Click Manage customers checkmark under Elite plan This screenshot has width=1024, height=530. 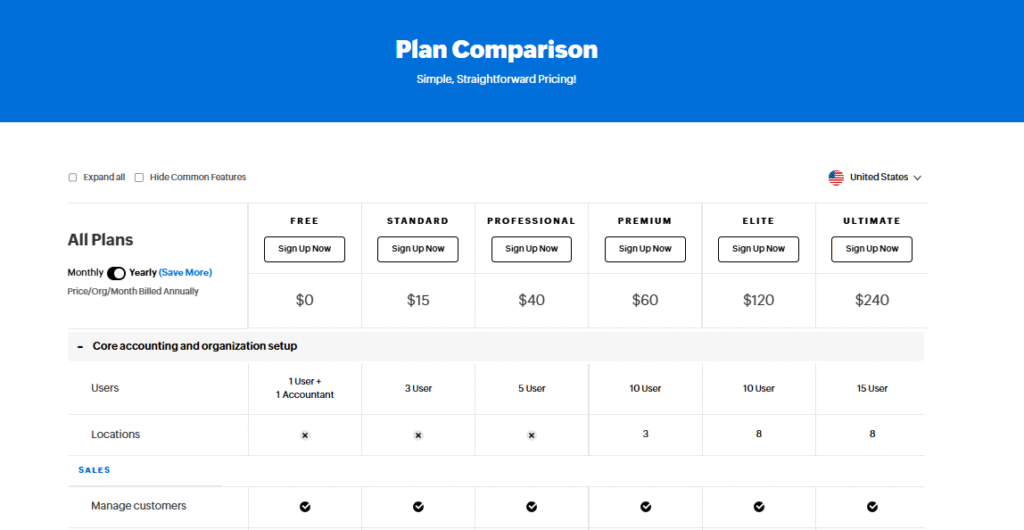coord(759,507)
